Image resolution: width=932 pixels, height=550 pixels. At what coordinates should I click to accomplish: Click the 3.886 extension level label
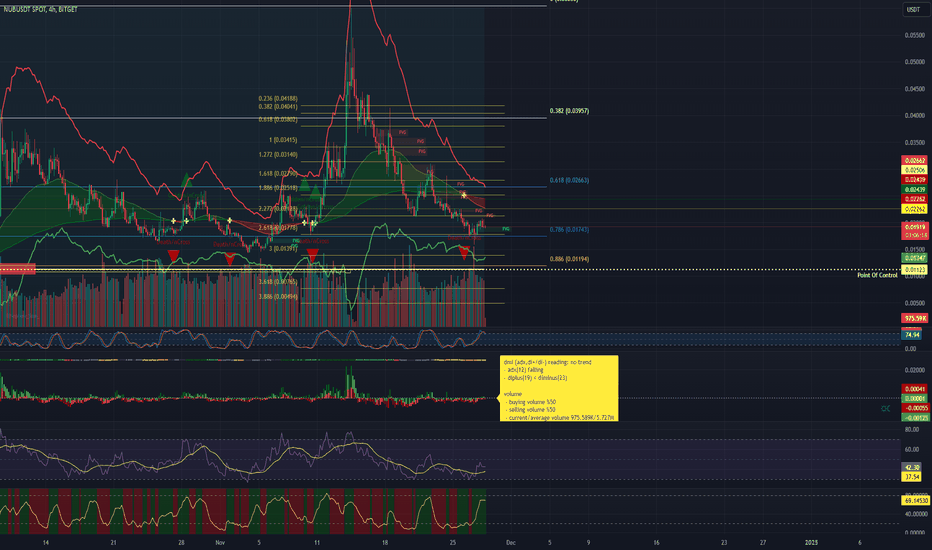pyautogui.click(x=278, y=297)
